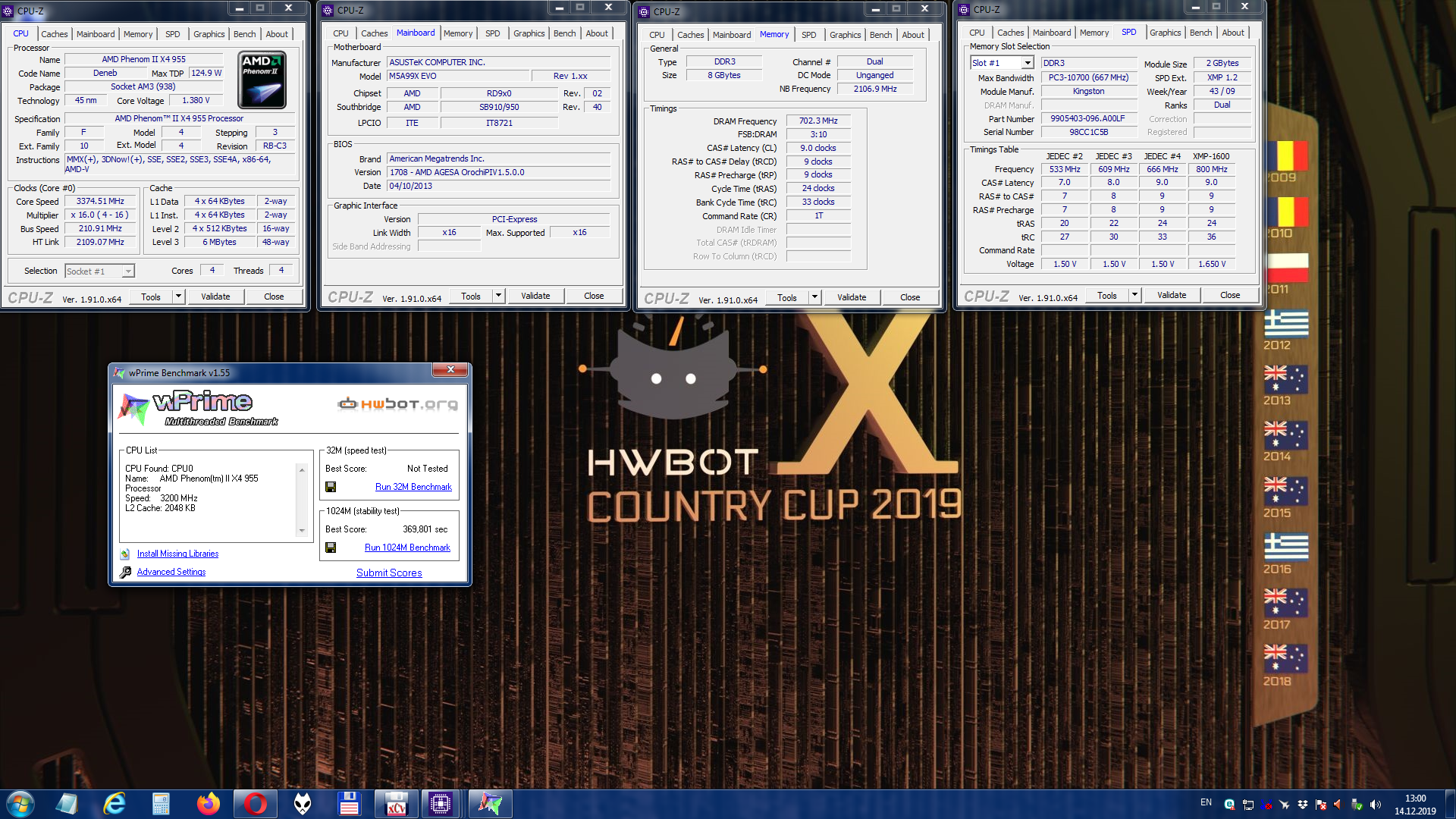1456x819 pixels.
Task: Click Install Missing Libraries link
Action: [x=177, y=554]
